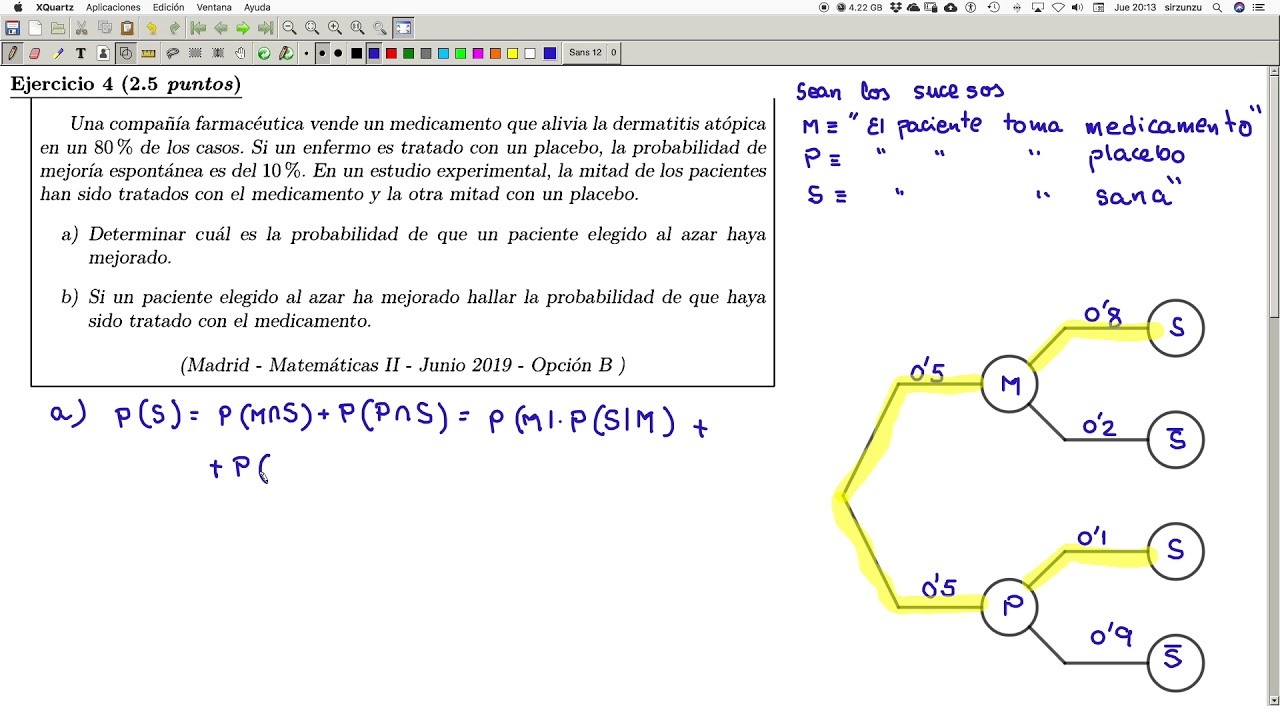
Task: Pick the green color swatch
Action: (x=408, y=53)
